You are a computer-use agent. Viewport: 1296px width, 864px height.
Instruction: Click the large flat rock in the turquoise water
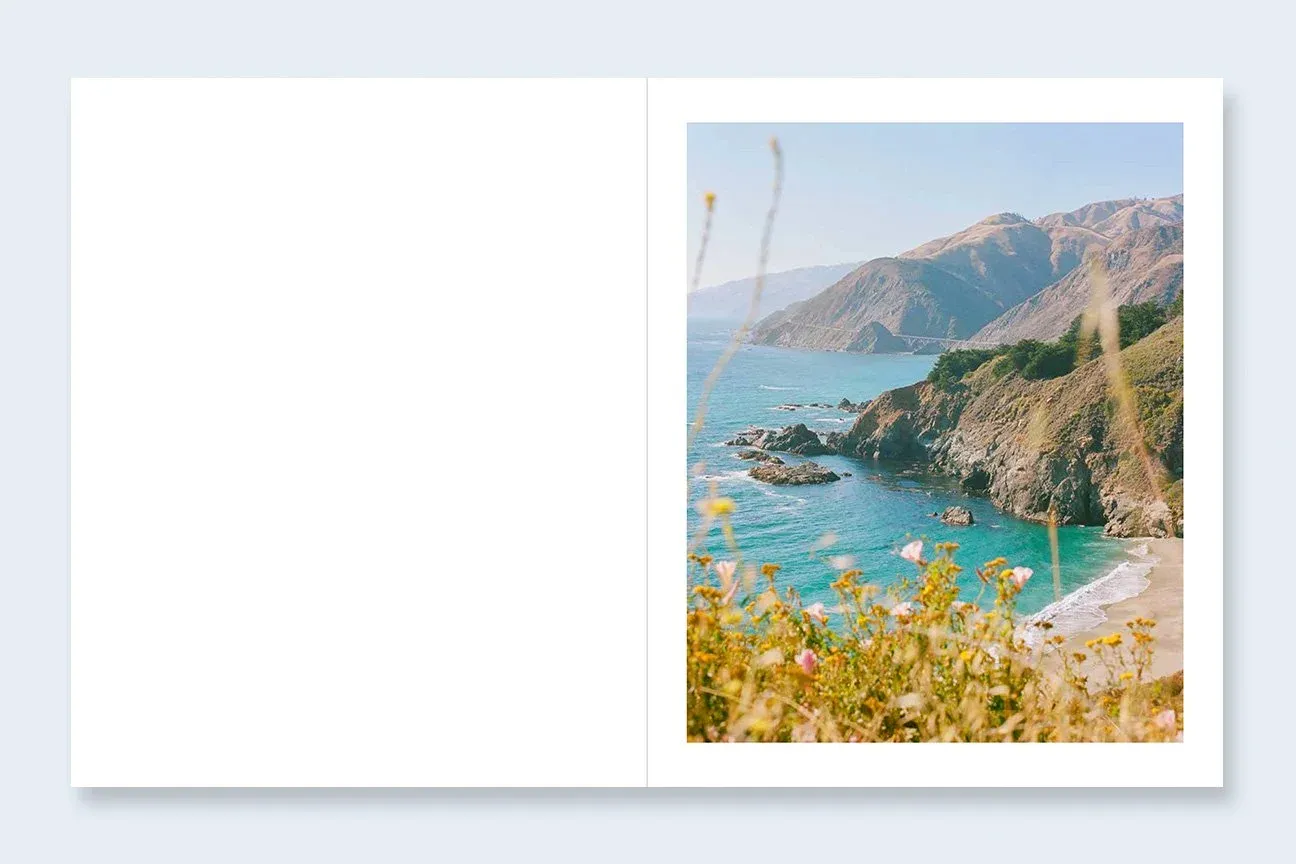coord(794,473)
